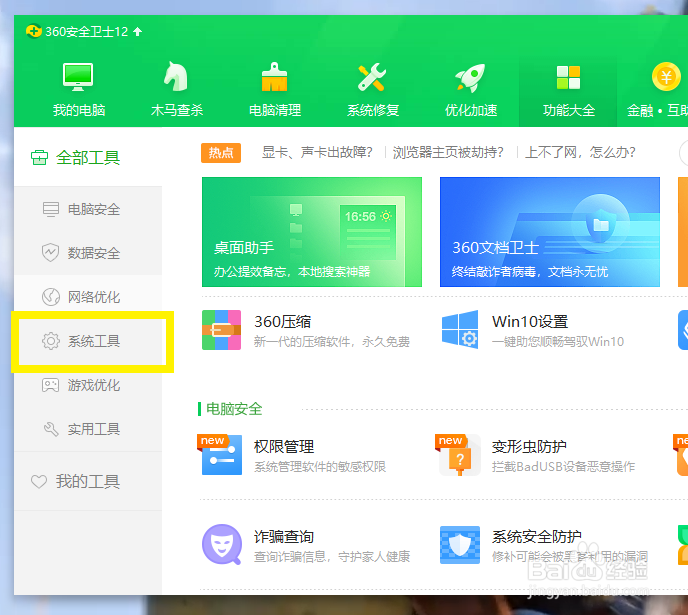Open the 桌面助手 banner

312,232
